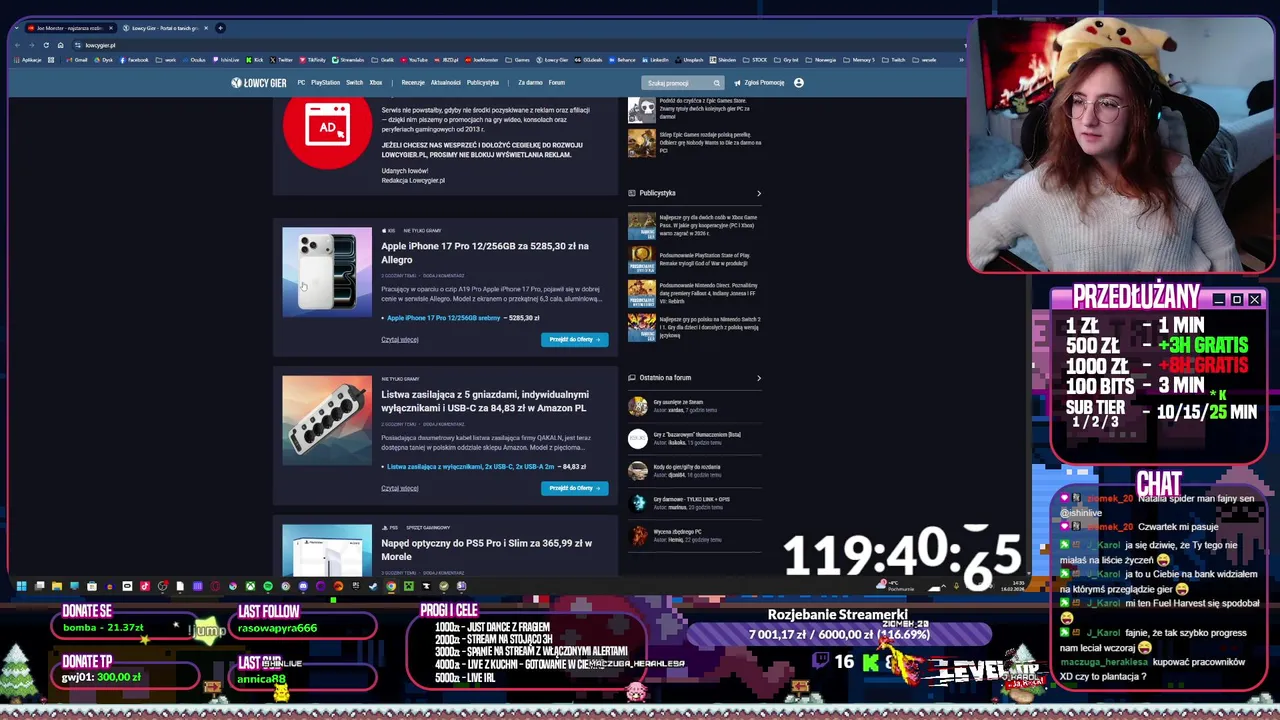
Task: Click the search magnifier in Szukaj promocji
Action: coord(716,83)
